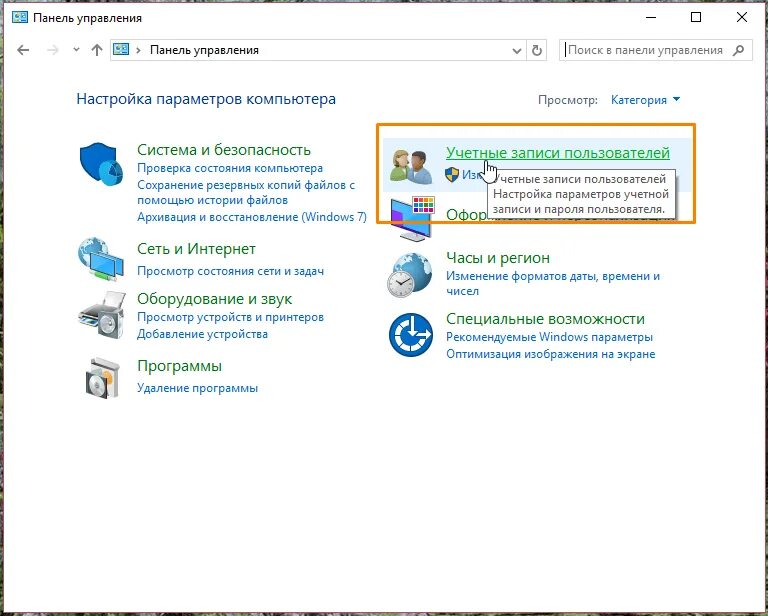Click the Control Panel title bar icon
The width and height of the screenshot is (768, 616).
coord(20,18)
